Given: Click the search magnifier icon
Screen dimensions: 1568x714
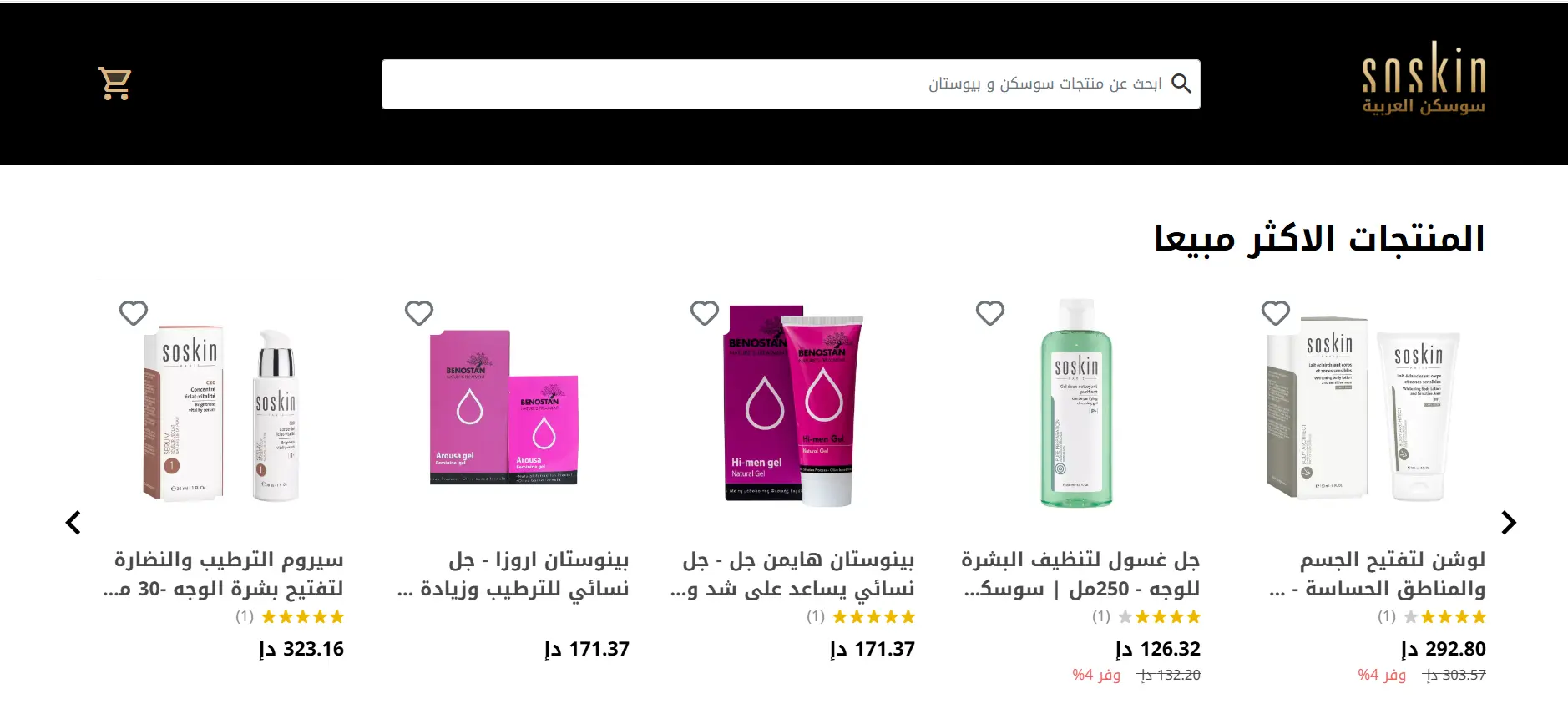Looking at the screenshot, I should [1181, 84].
